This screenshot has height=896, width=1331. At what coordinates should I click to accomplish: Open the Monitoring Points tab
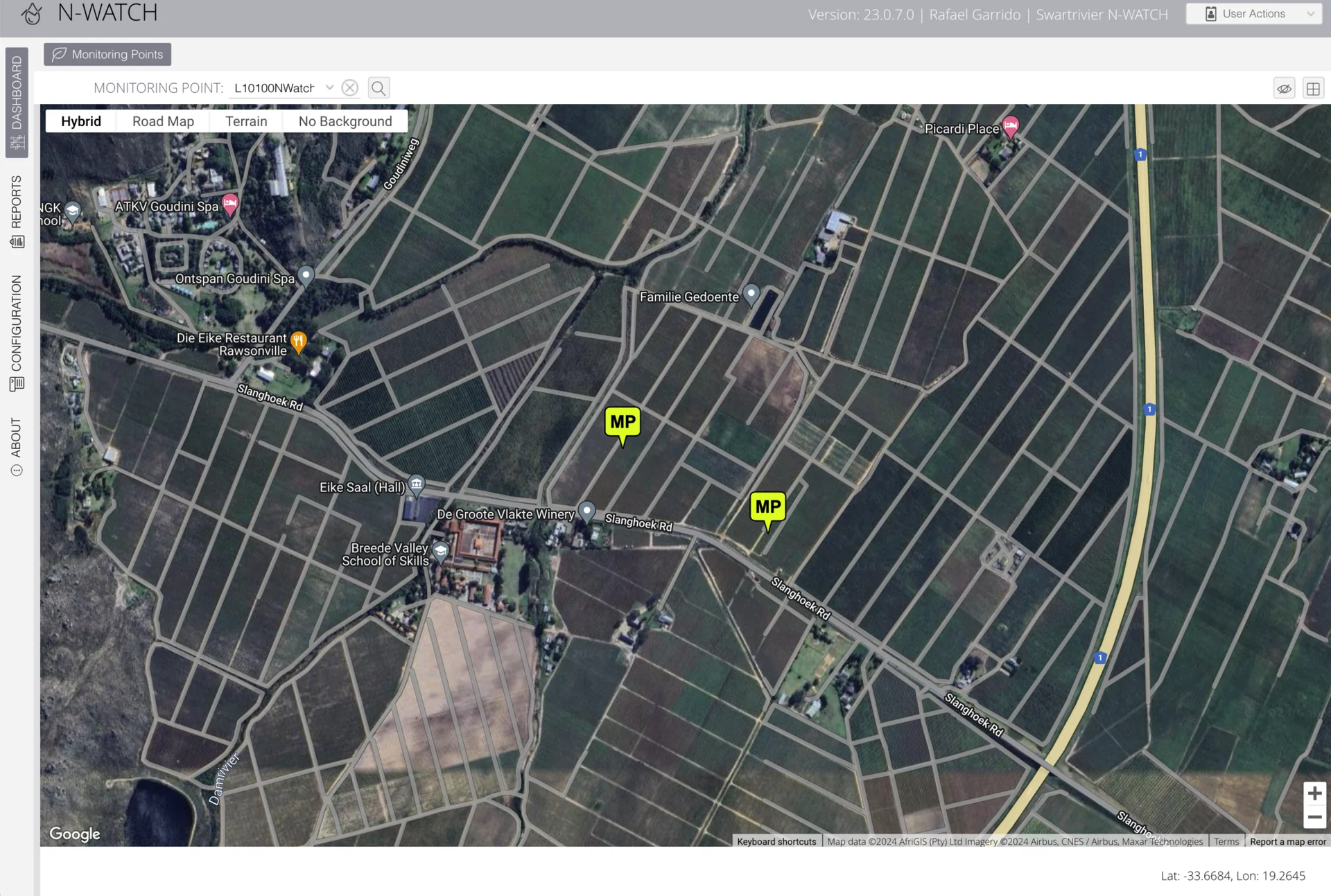(x=107, y=54)
